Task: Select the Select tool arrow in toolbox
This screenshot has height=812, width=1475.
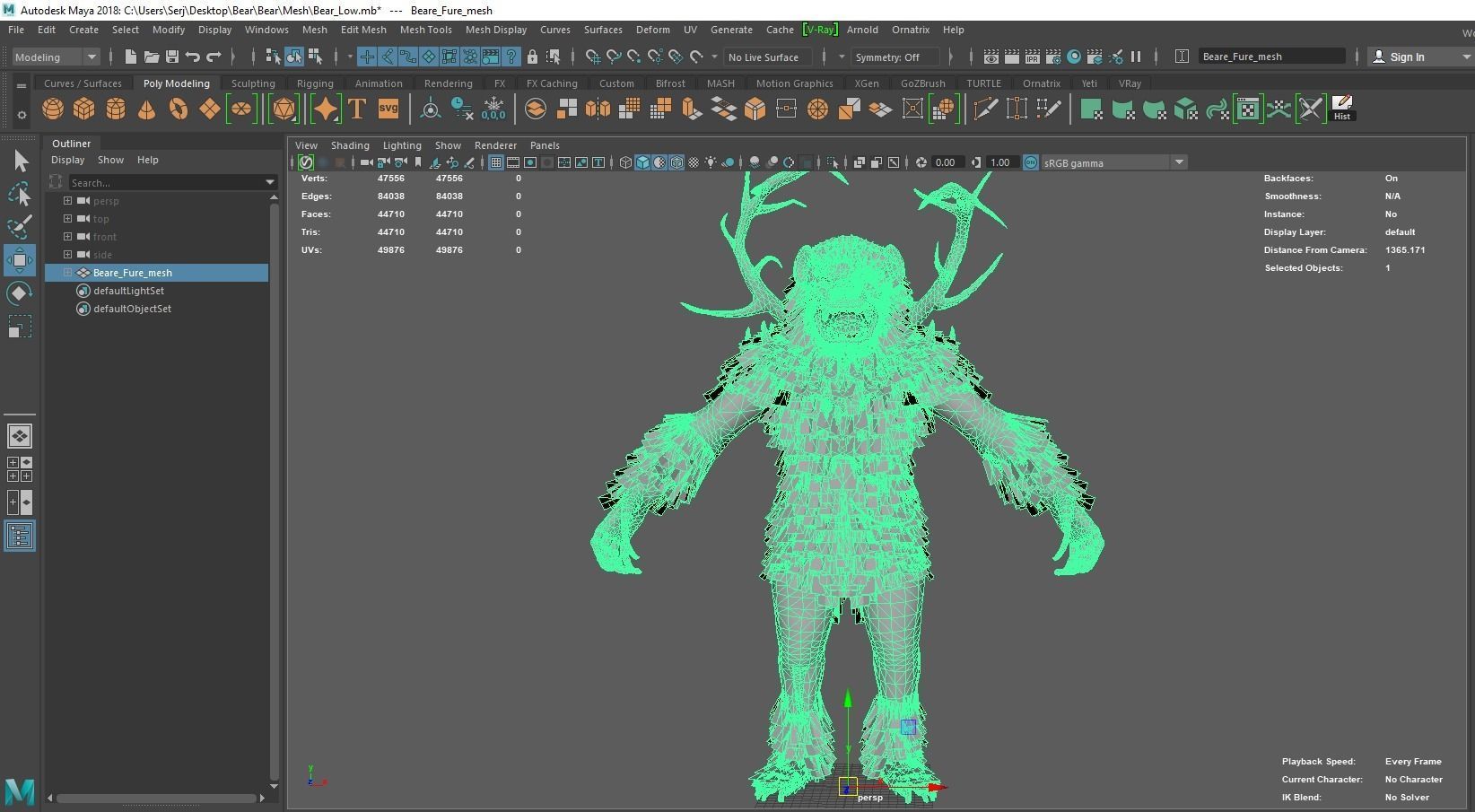Action: [20, 162]
